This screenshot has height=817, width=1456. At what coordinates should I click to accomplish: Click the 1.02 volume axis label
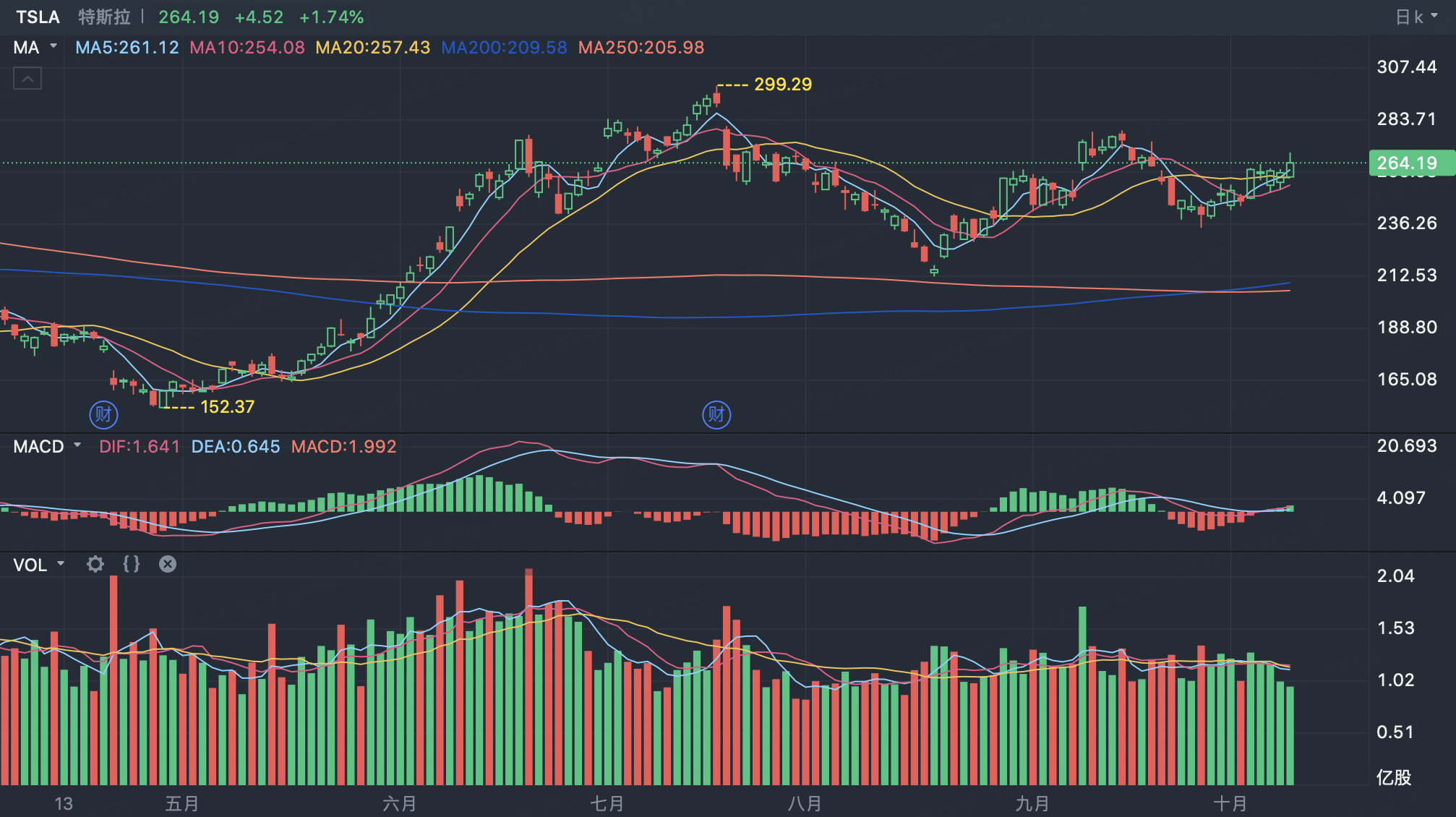[1395, 680]
